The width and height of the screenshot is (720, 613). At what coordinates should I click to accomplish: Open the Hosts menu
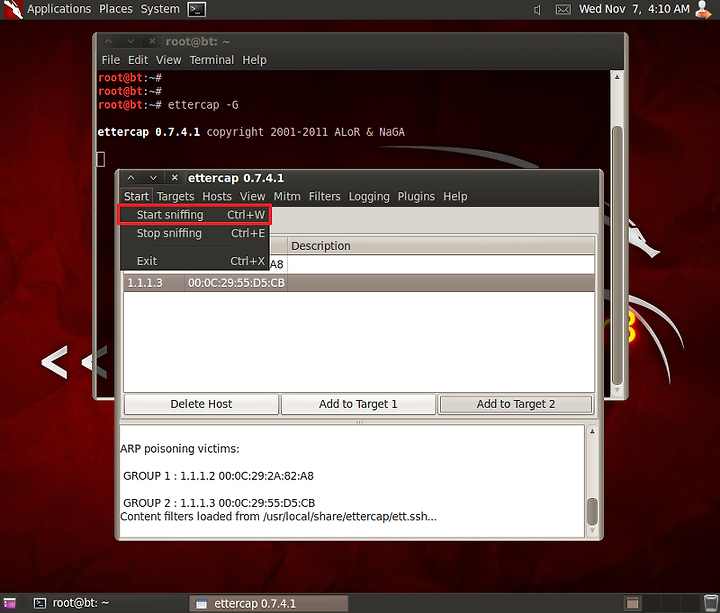[217, 197]
